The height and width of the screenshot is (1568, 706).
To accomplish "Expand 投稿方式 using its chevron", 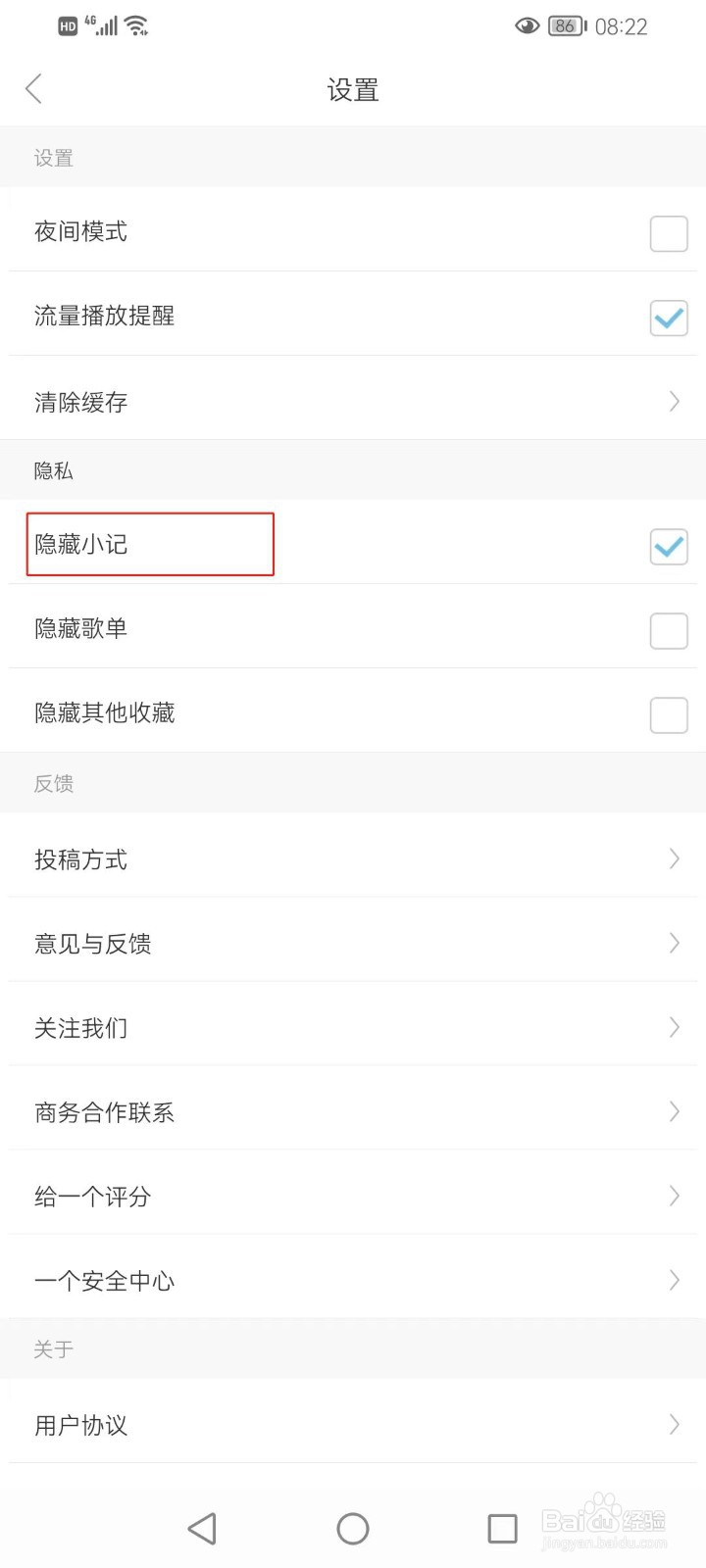I will (675, 858).
